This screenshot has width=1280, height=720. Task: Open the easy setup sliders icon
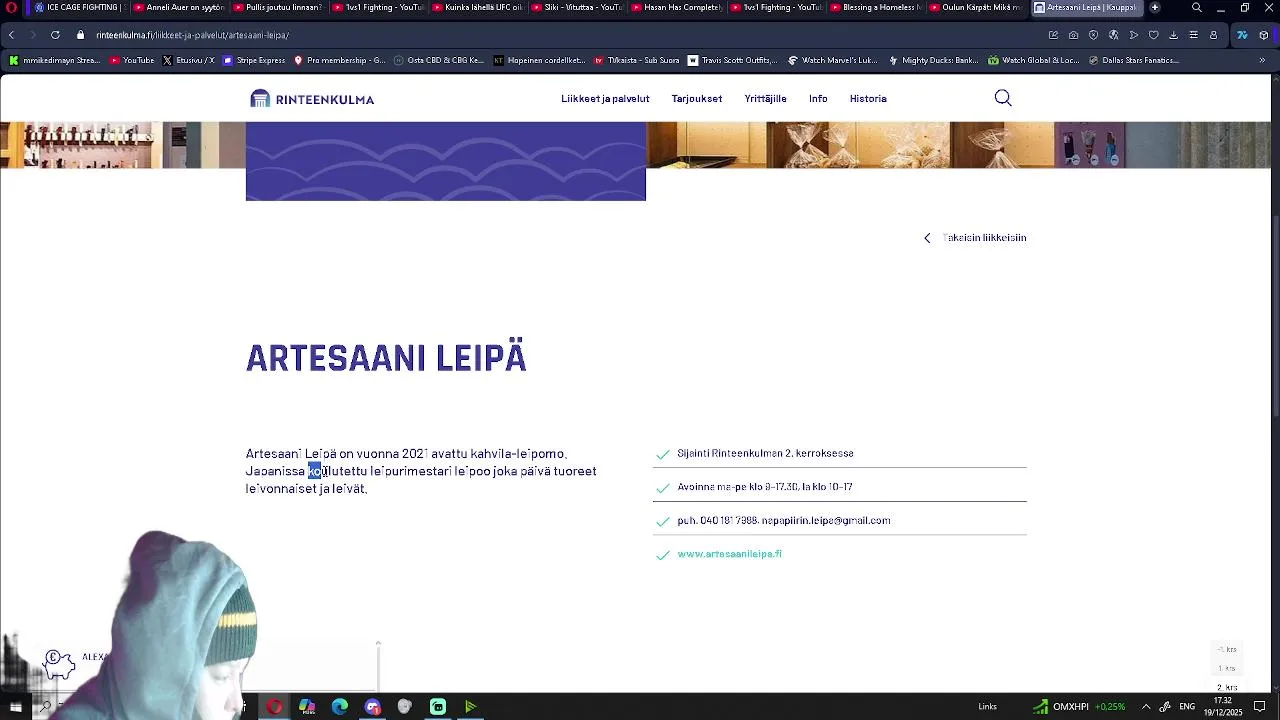click(1193, 35)
